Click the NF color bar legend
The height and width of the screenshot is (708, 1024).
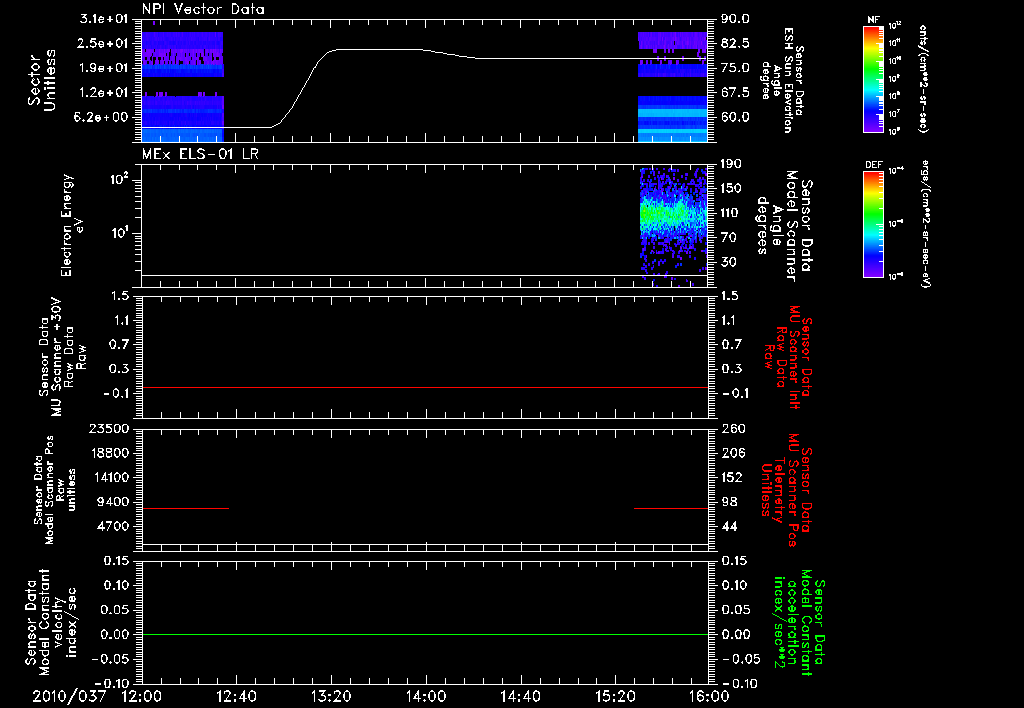pos(874,78)
